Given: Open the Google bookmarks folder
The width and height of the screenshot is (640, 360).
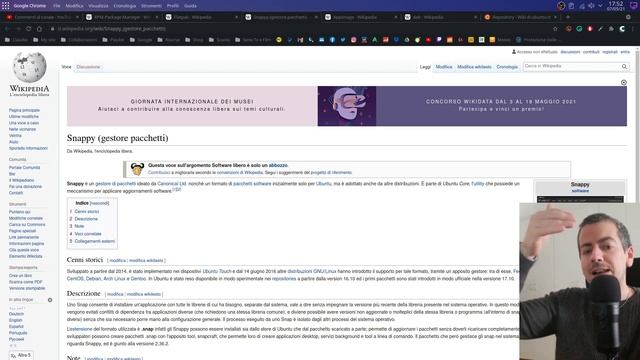Looking at the screenshot, I should point(141,40).
